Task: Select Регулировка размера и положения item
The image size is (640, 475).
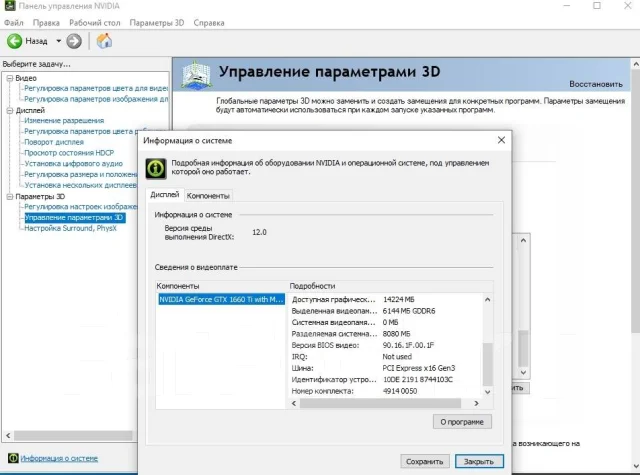Action: (81, 175)
